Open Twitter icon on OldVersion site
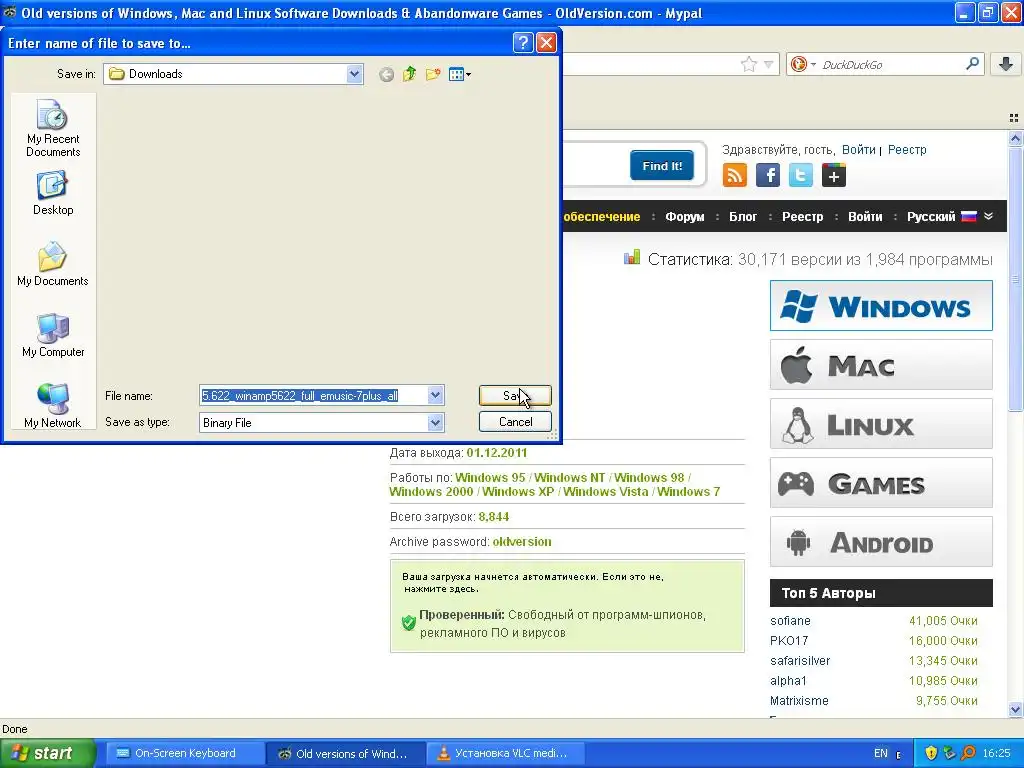The image size is (1024, 768). [801, 175]
